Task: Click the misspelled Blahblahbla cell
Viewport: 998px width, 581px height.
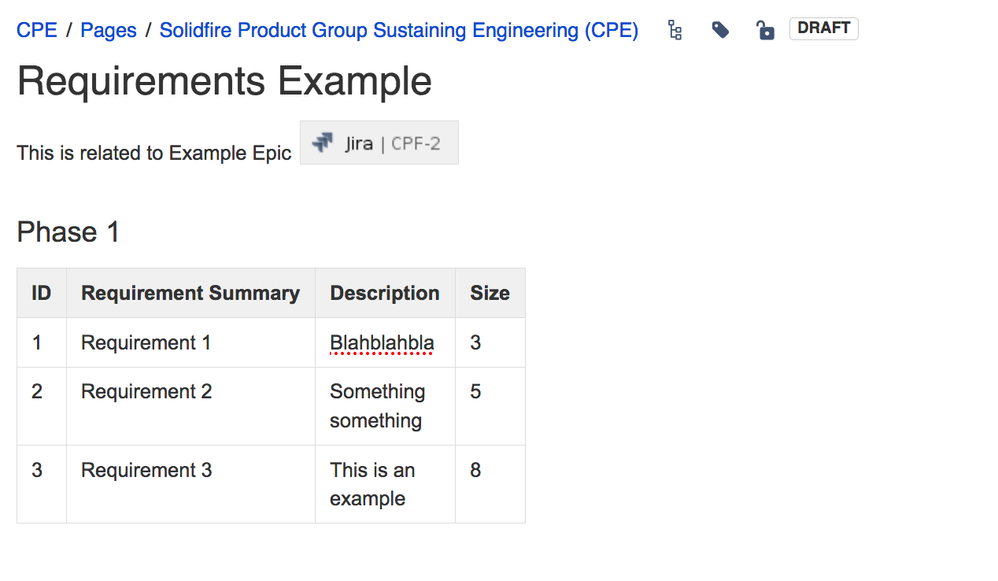Action: [382, 343]
